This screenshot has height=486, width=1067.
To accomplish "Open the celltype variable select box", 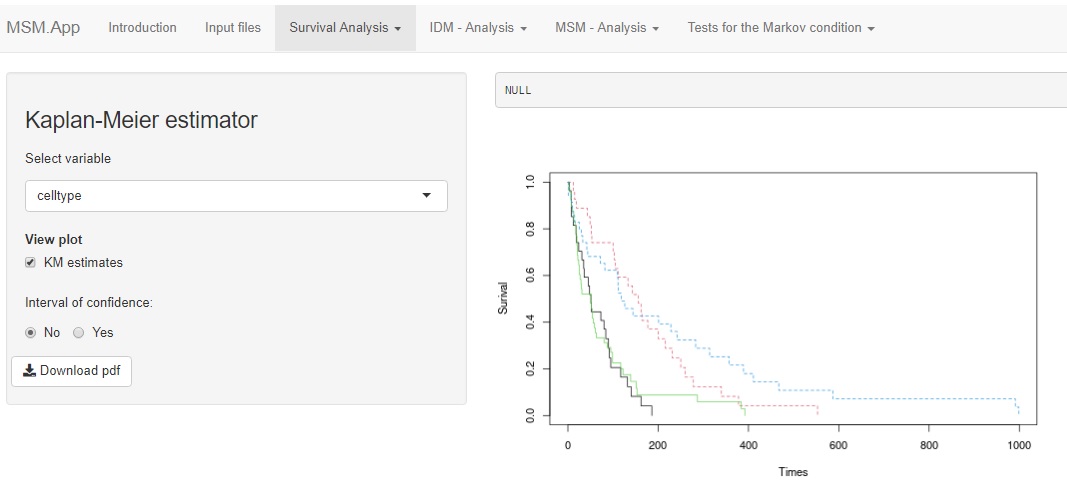I will point(236,196).
